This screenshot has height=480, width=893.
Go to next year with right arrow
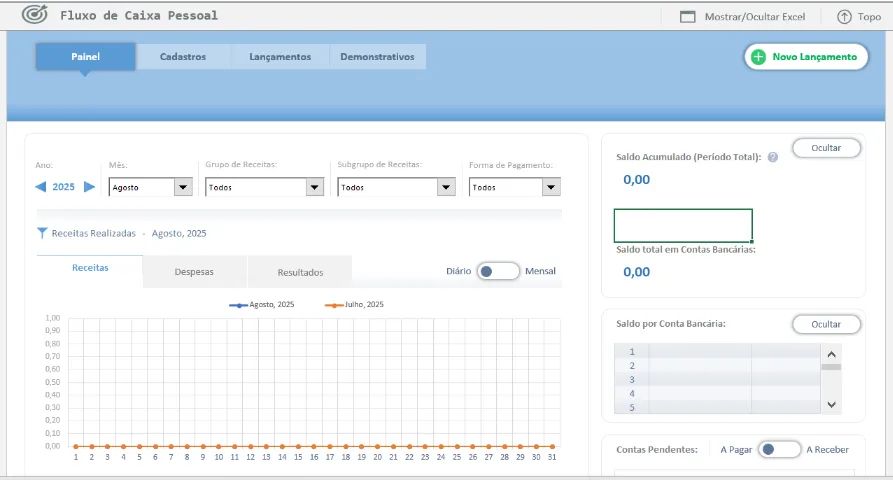pyautogui.click(x=89, y=187)
